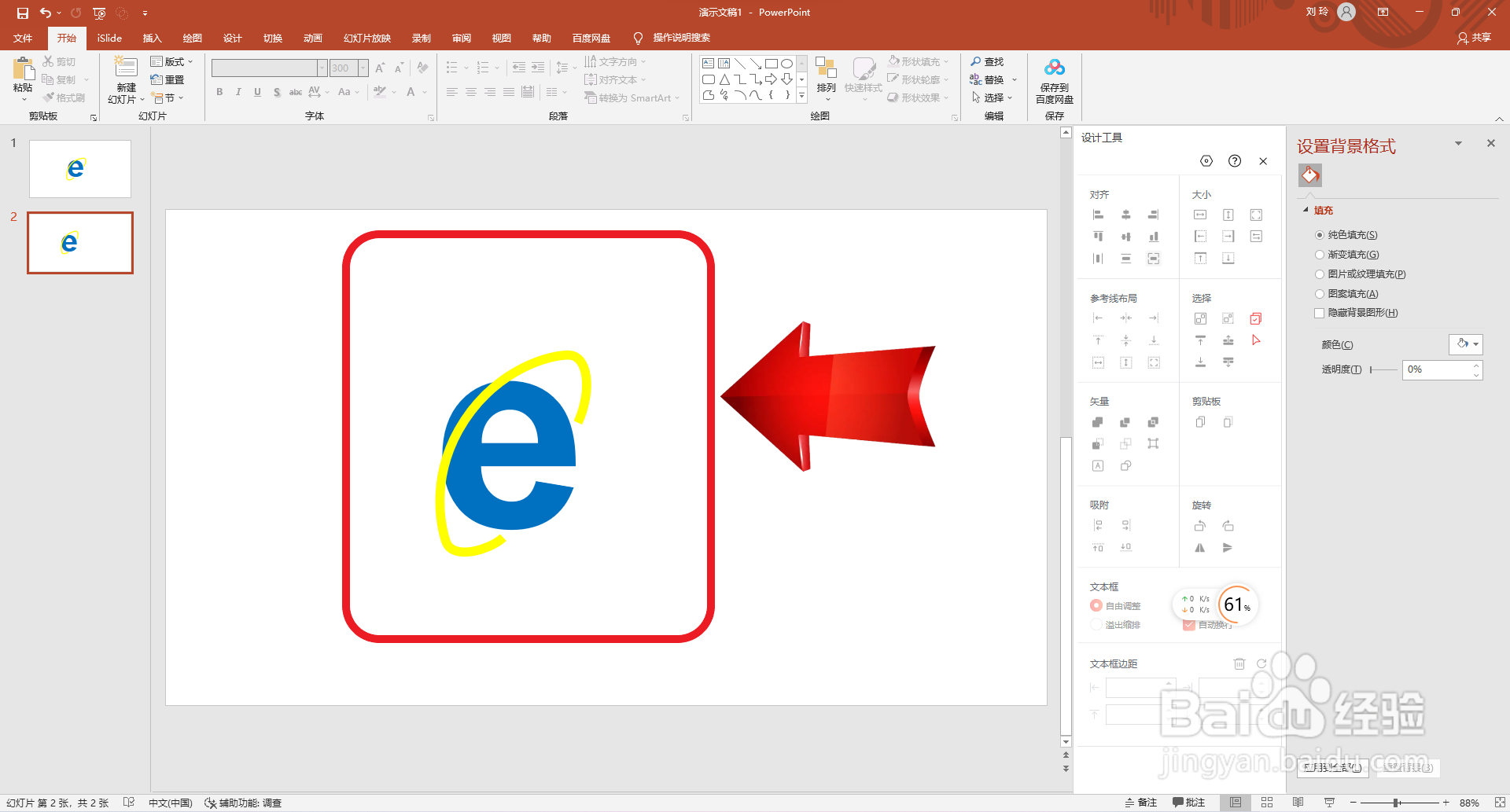The image size is (1510, 812).
Task: Click the settings icon in Design Tools panel
Action: click(1206, 161)
